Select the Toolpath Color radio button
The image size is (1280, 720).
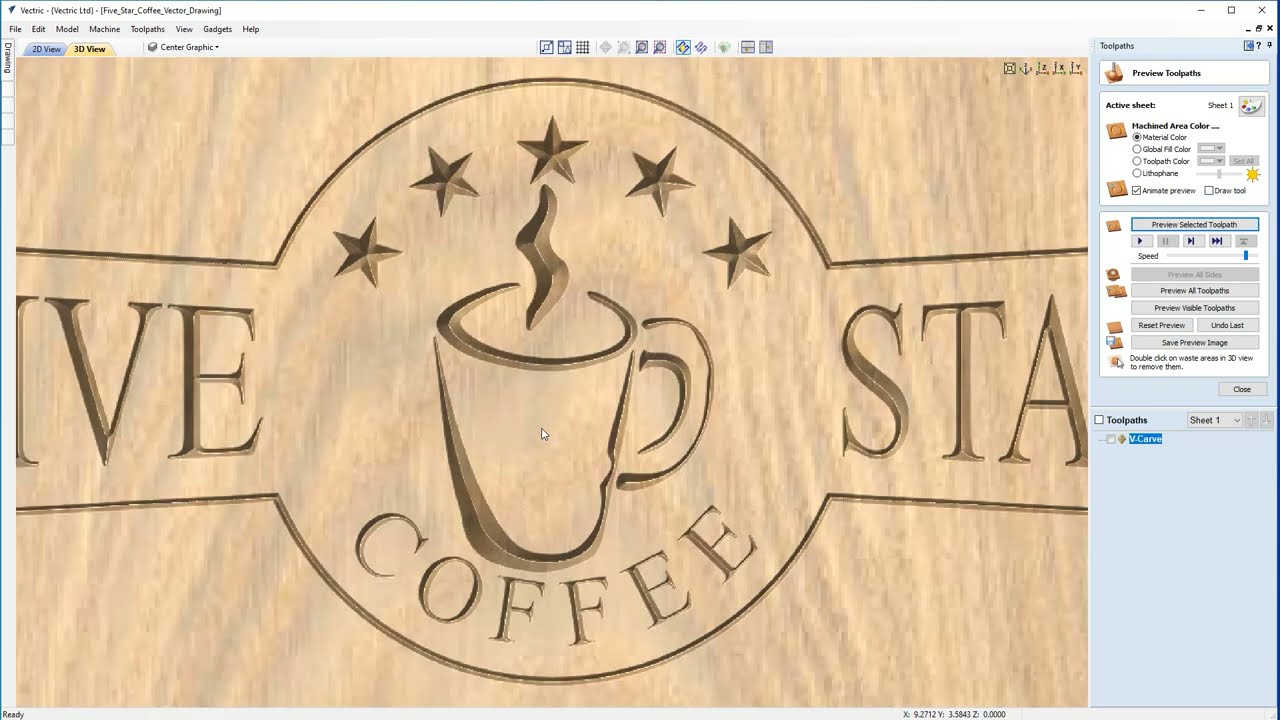(1137, 161)
